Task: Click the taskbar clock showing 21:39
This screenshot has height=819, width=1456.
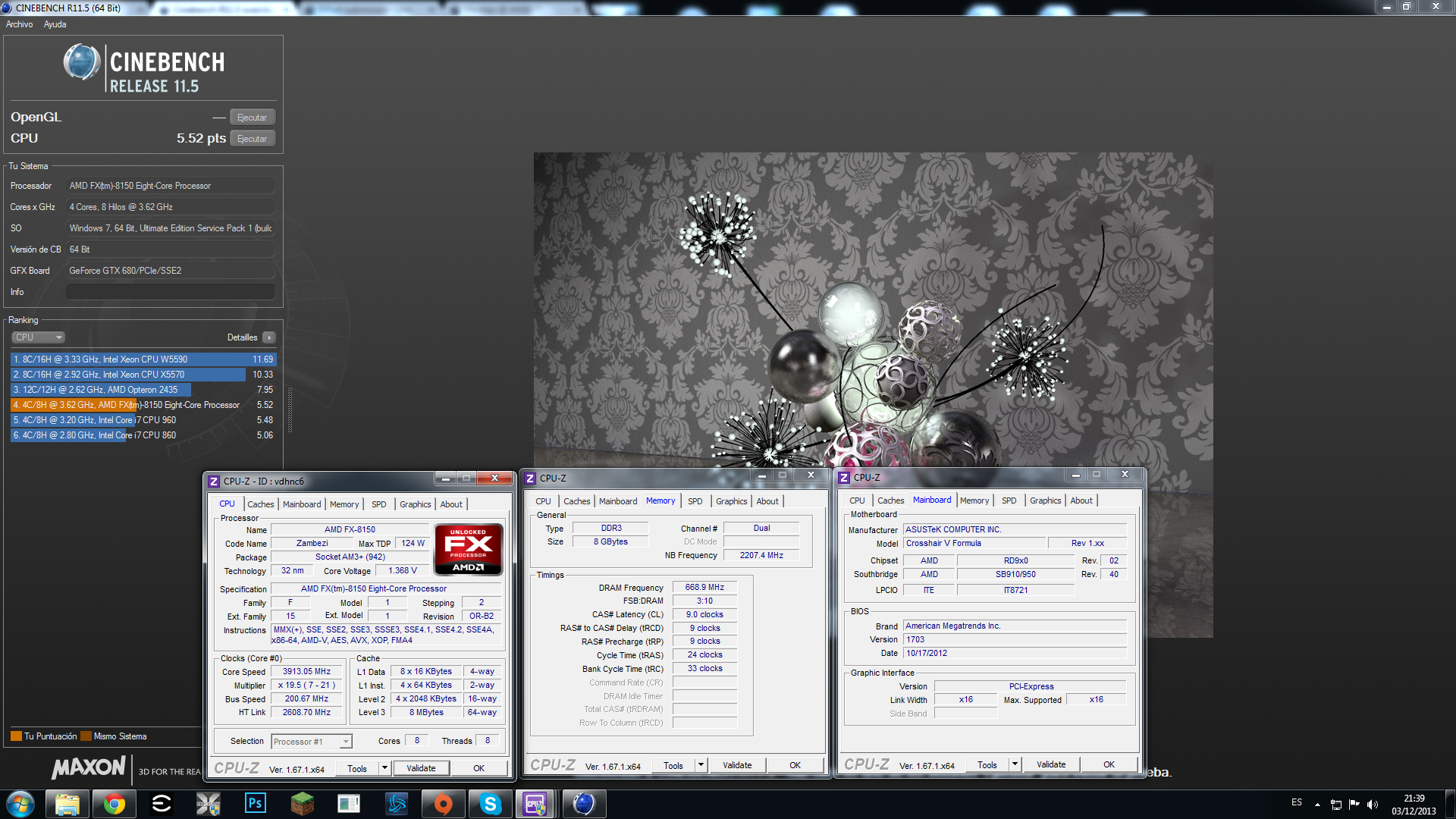Action: click(x=1414, y=805)
